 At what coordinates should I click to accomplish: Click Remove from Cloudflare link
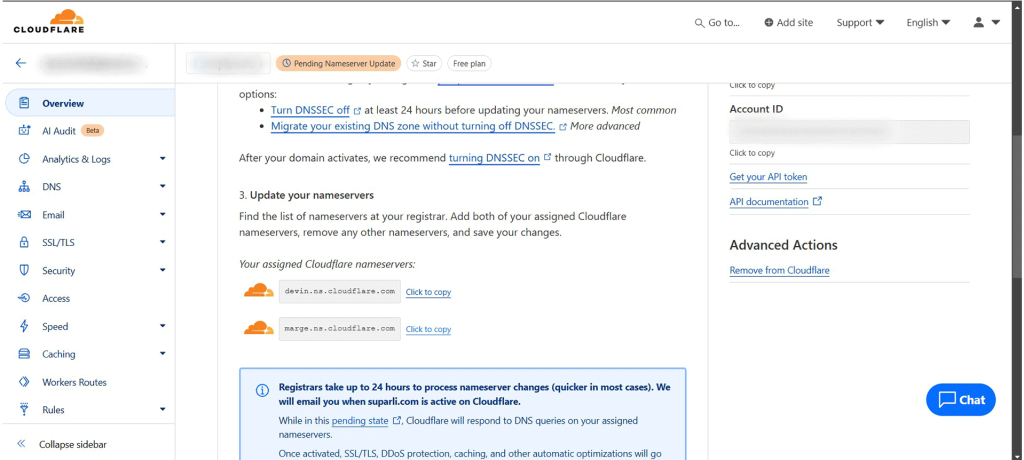(x=779, y=270)
